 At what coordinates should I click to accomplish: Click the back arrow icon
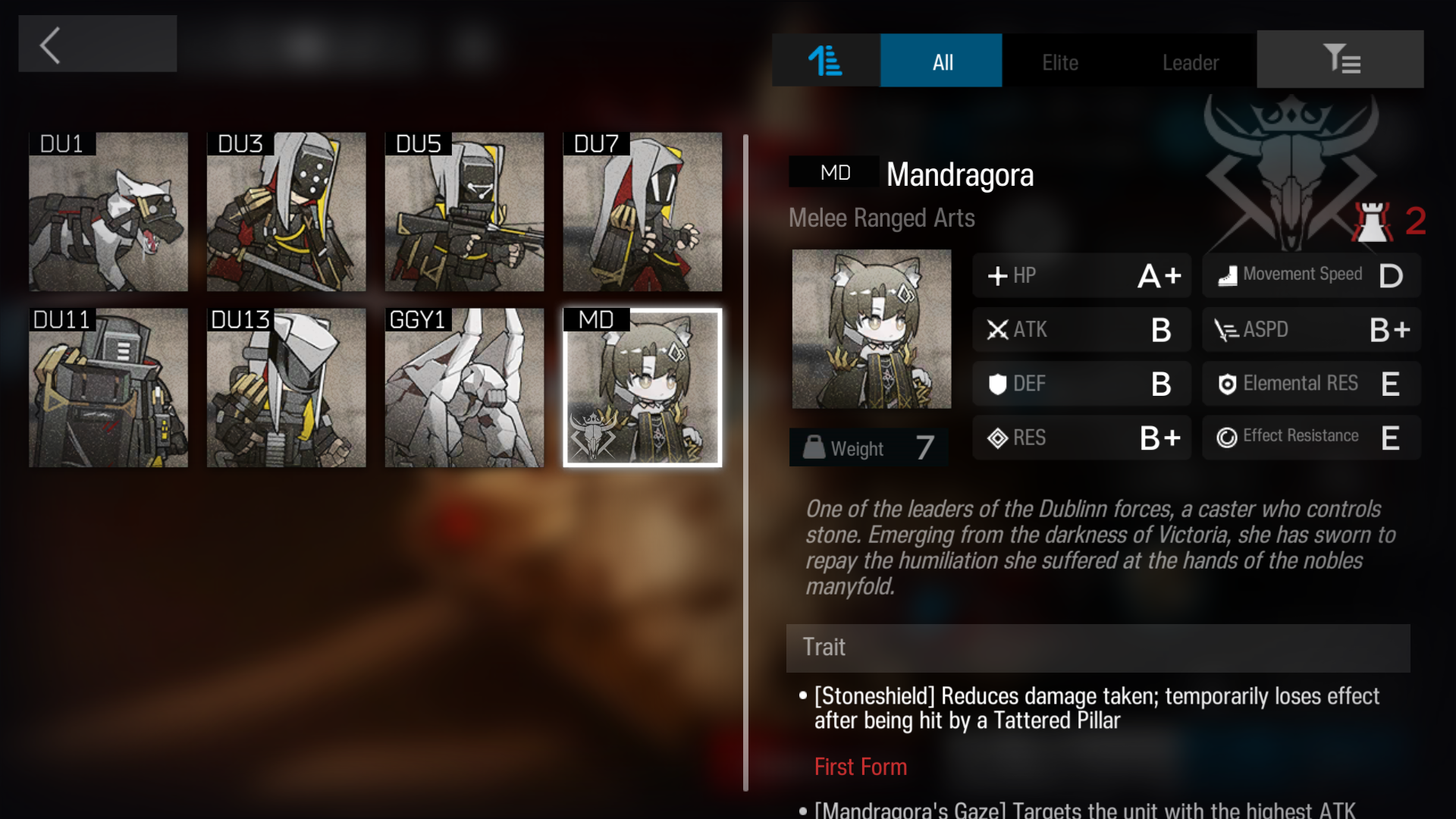pyautogui.click(x=50, y=45)
